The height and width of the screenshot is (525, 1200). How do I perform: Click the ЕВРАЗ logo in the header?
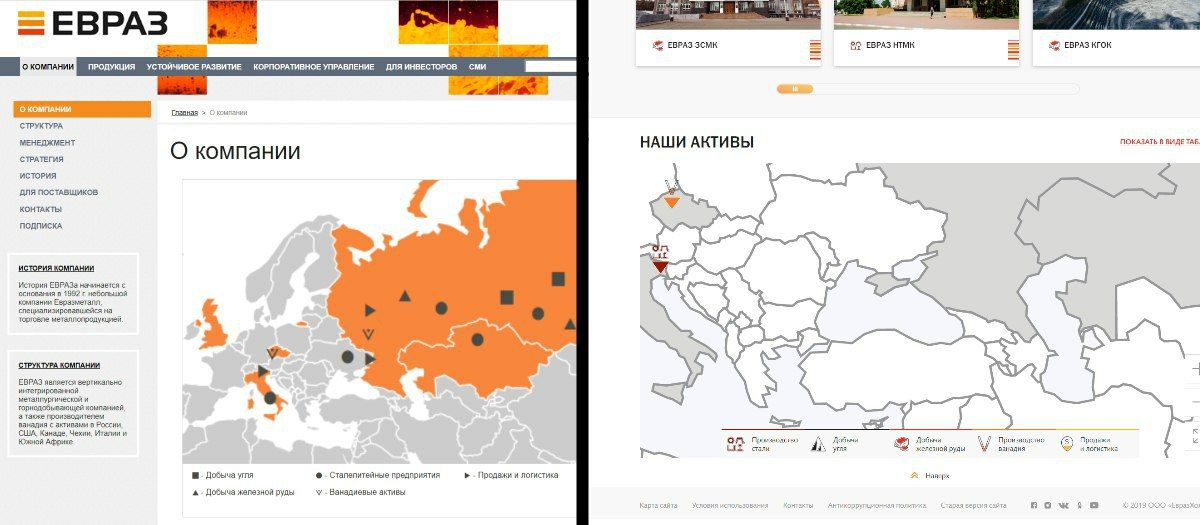[92, 23]
